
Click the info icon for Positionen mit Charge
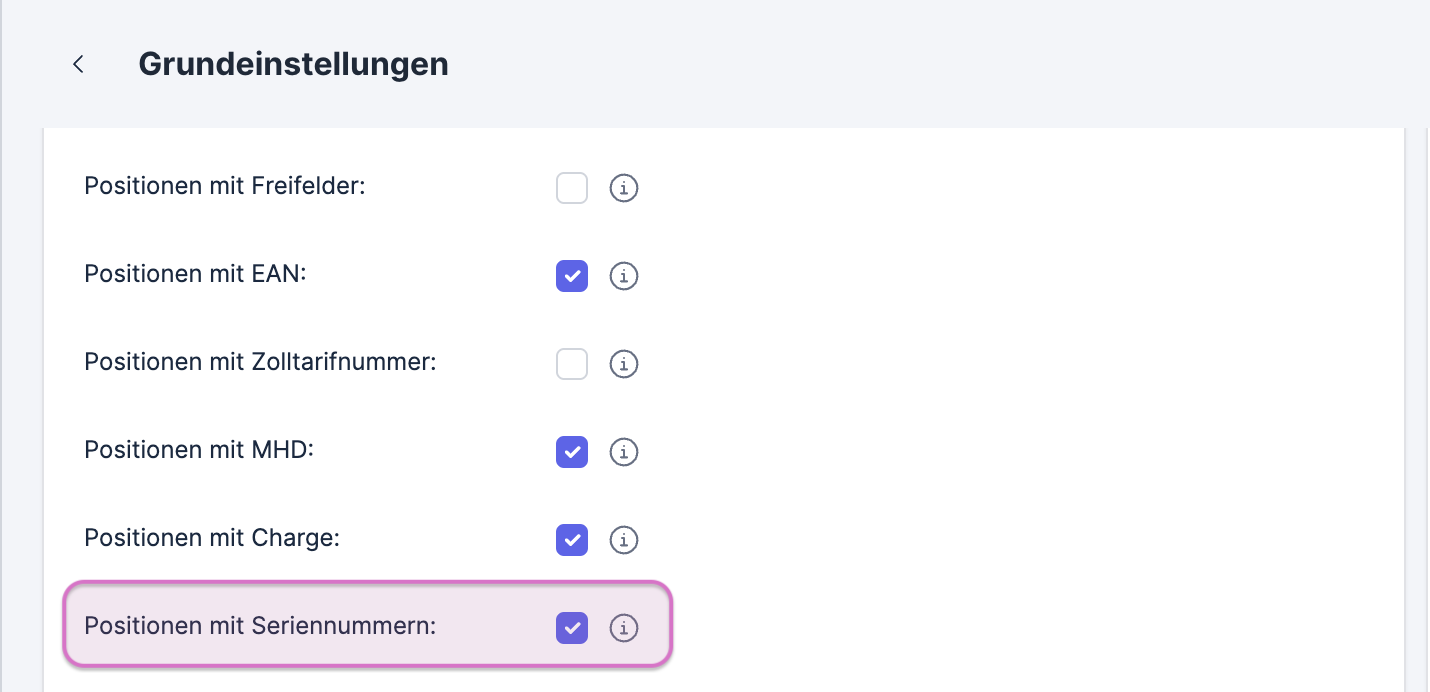[x=623, y=540]
